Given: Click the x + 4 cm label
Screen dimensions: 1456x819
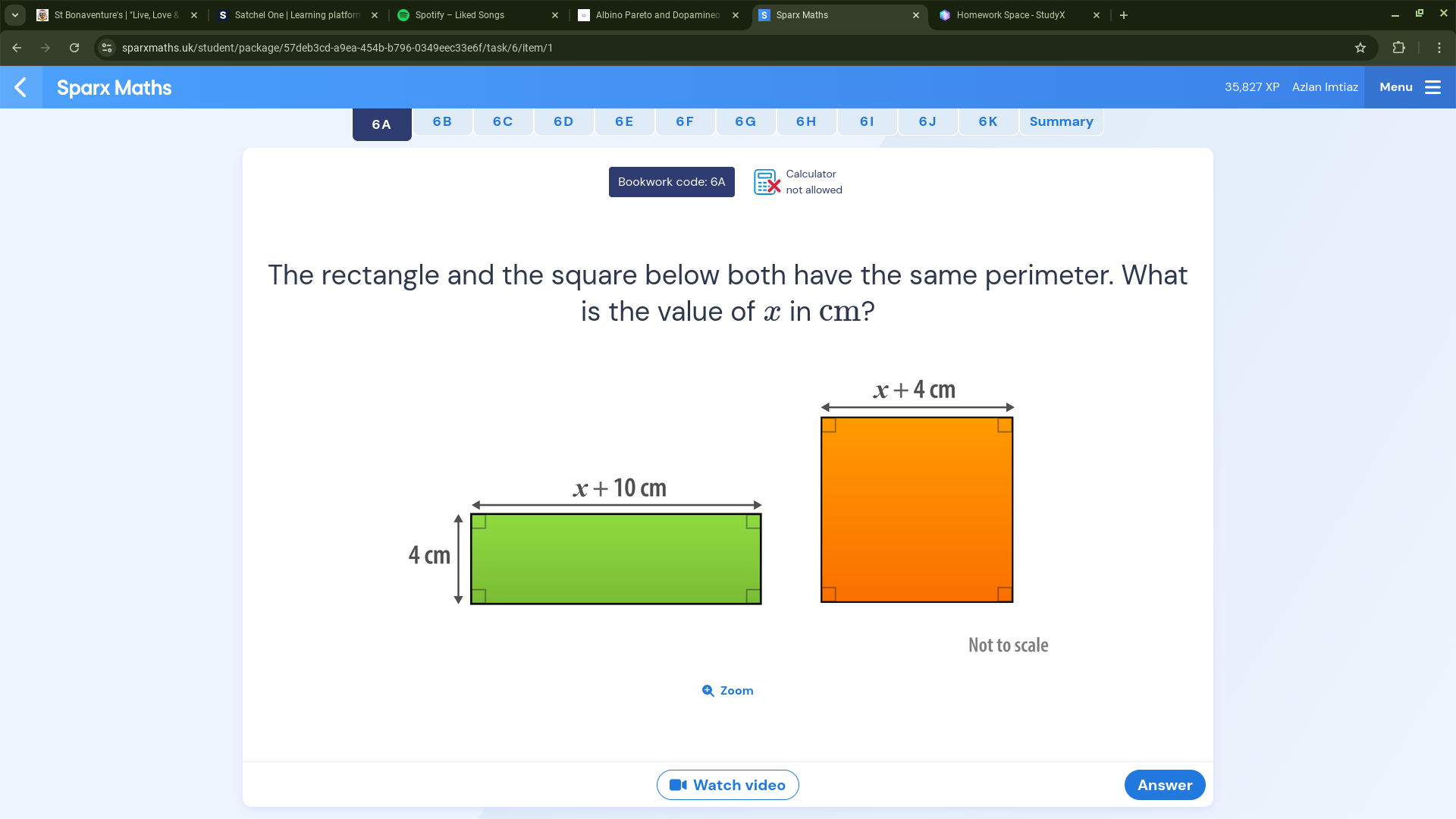Looking at the screenshot, I should click(915, 390).
